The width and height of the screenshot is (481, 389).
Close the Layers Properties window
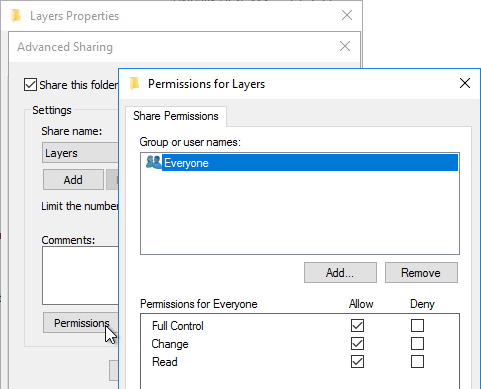[x=347, y=15]
